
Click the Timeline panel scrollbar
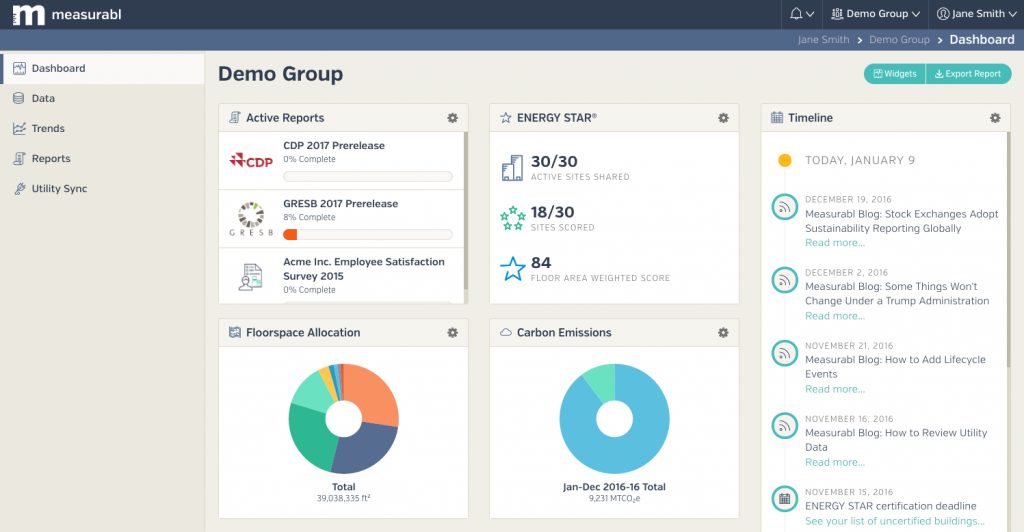1009,248
